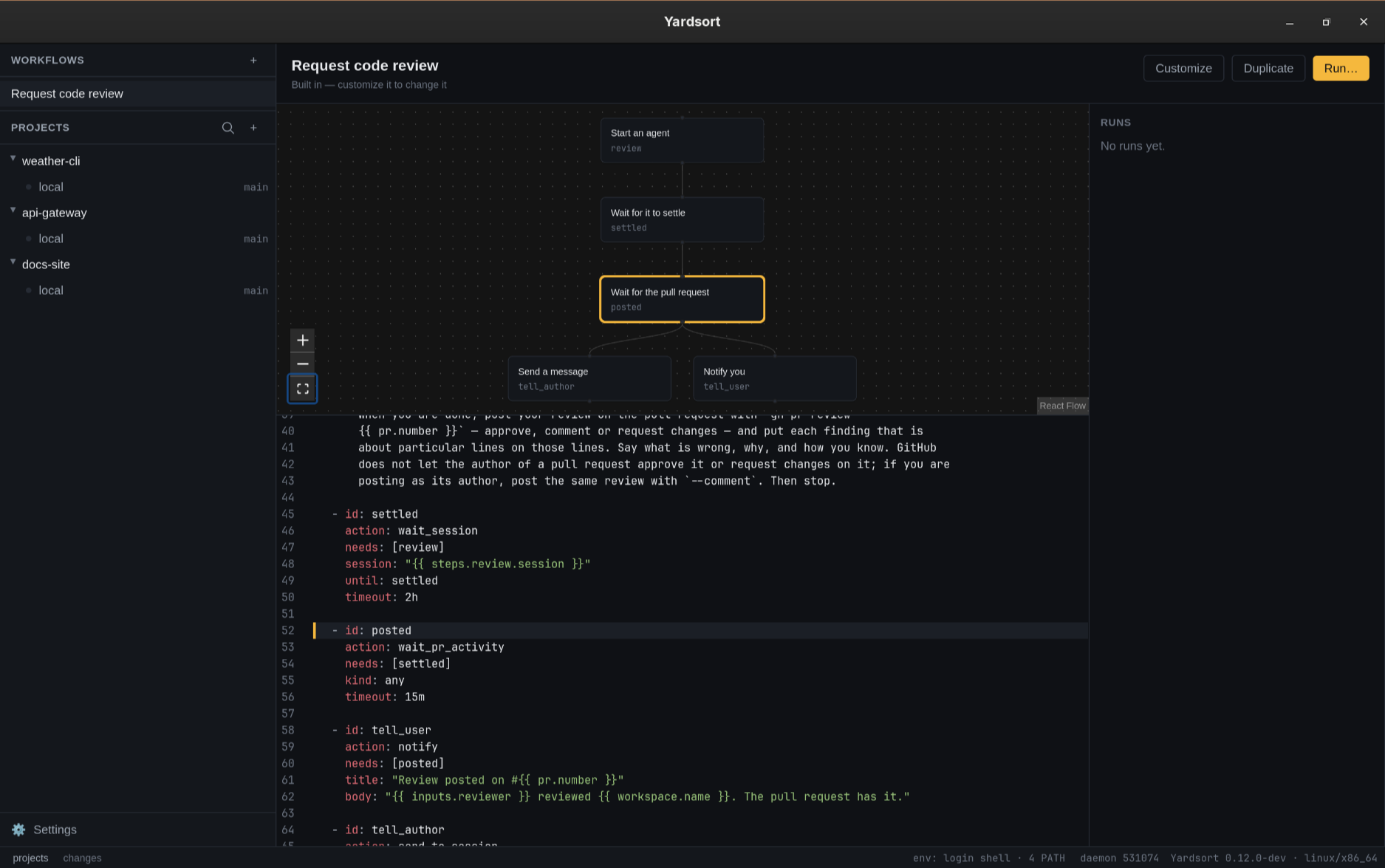Viewport: 1385px width, 868px height.
Task: Select the Wait for it to settle node
Action: pyautogui.click(x=682, y=219)
